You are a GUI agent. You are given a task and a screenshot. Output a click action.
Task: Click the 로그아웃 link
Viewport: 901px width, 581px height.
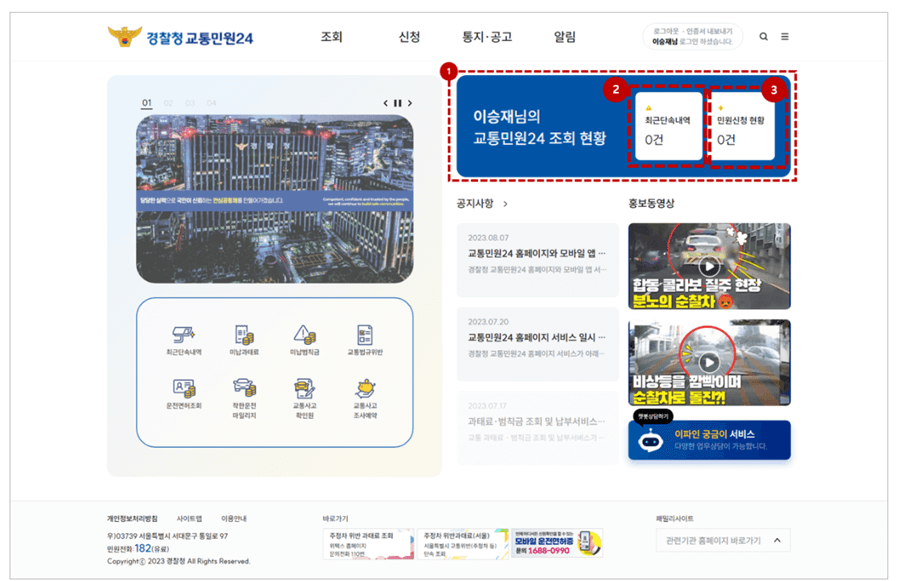[x=666, y=32]
